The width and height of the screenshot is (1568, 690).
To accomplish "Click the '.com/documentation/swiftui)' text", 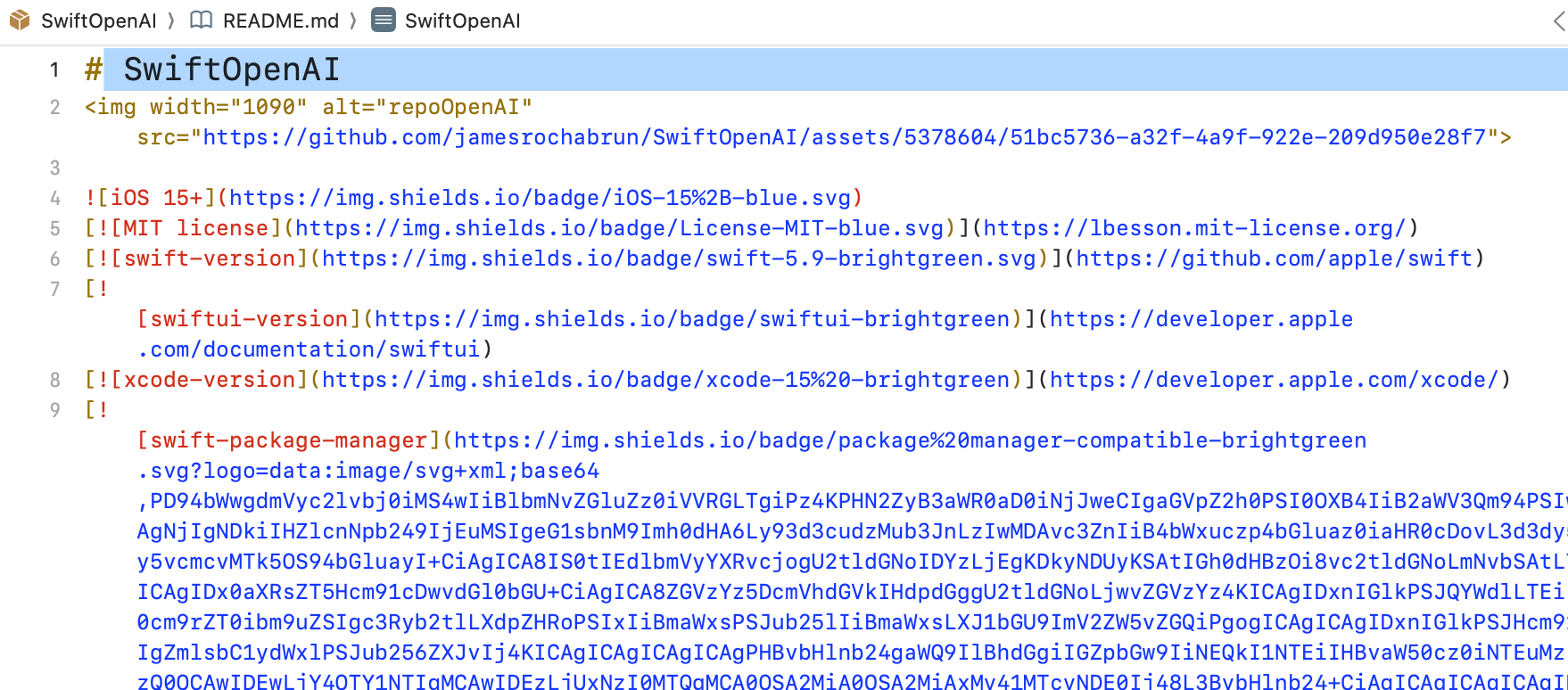I will click(x=315, y=349).
